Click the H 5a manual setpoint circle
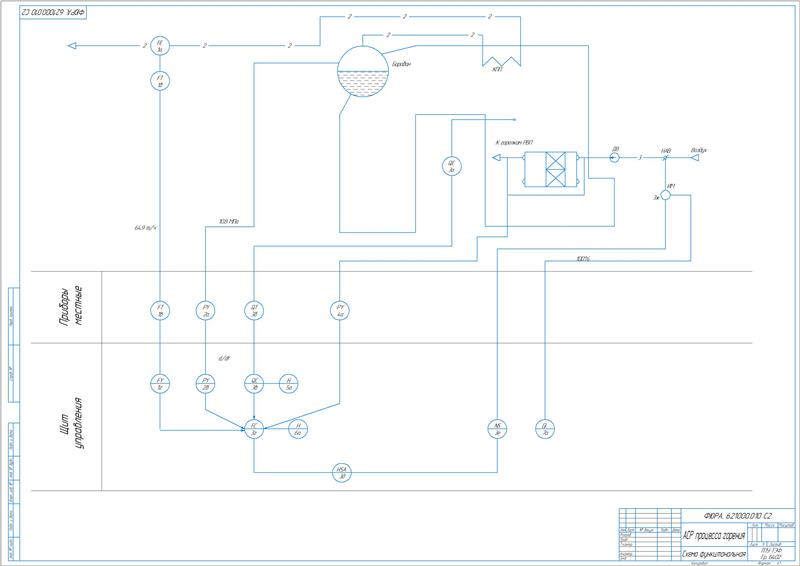Image resolution: width=800 pixels, height=566 pixels. tap(289, 383)
